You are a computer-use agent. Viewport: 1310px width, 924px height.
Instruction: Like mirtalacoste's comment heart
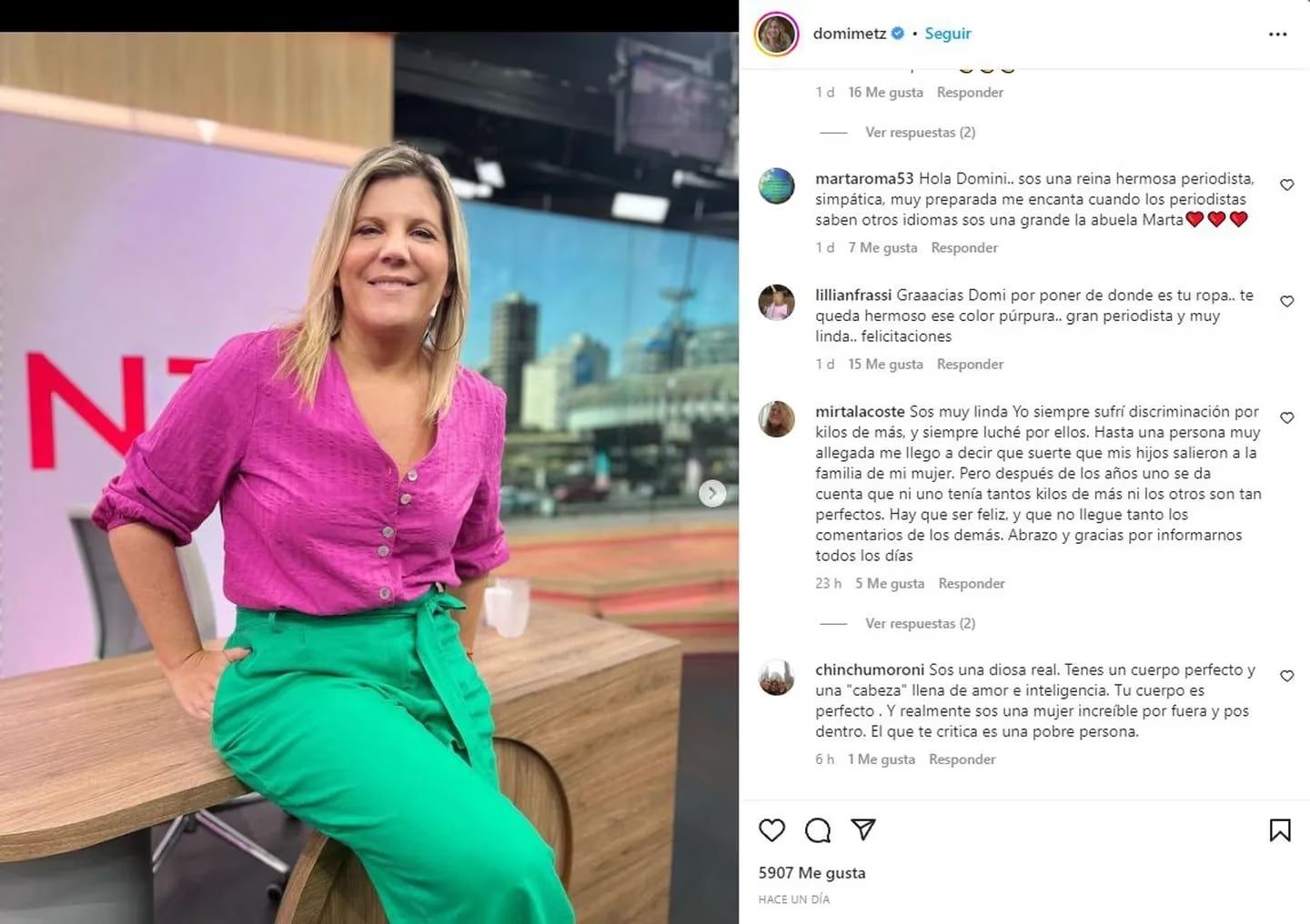click(x=1286, y=417)
